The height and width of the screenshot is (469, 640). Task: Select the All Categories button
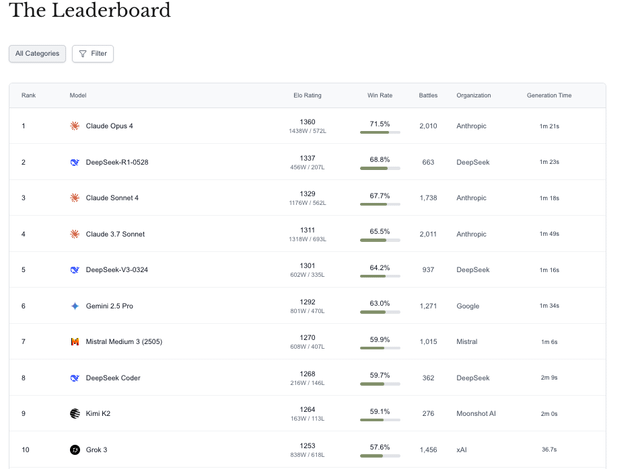point(37,53)
